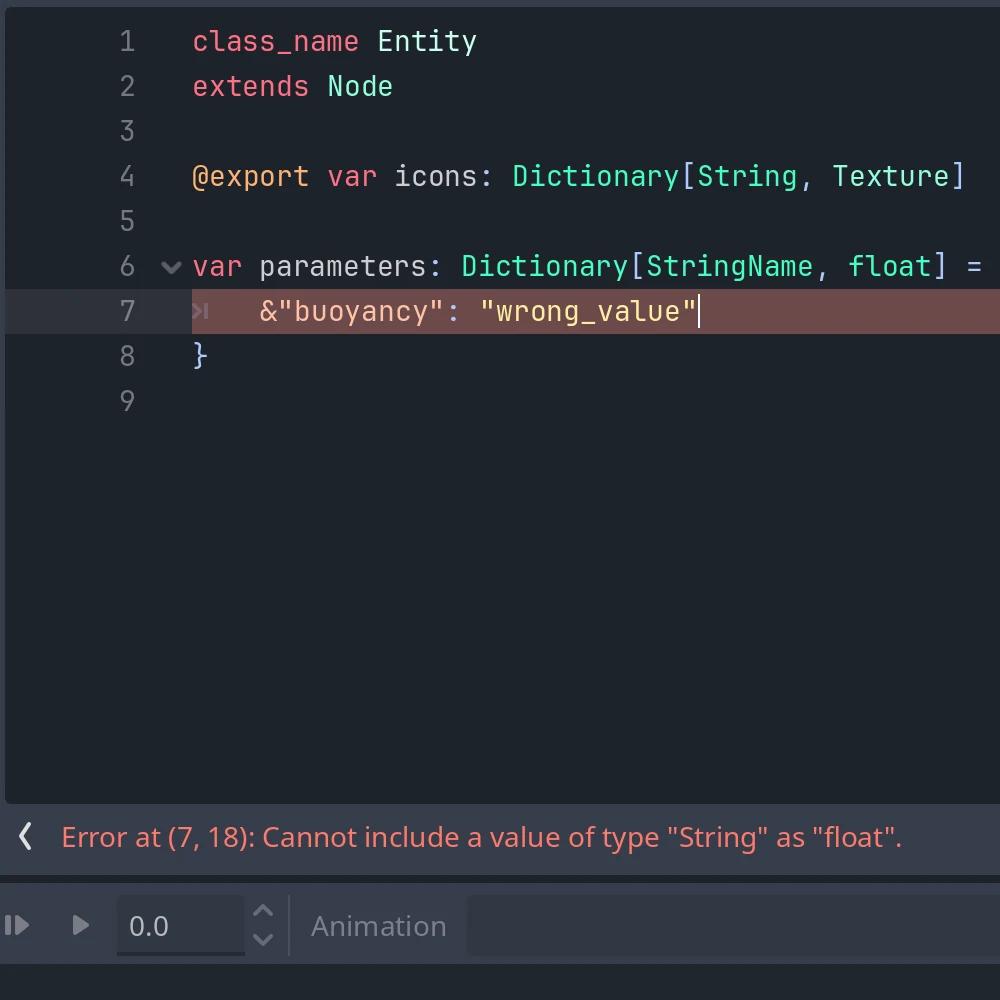Viewport: 1000px width, 1000px height.
Task: Click the "wrong_value" string on line 7
Action: click(x=587, y=311)
